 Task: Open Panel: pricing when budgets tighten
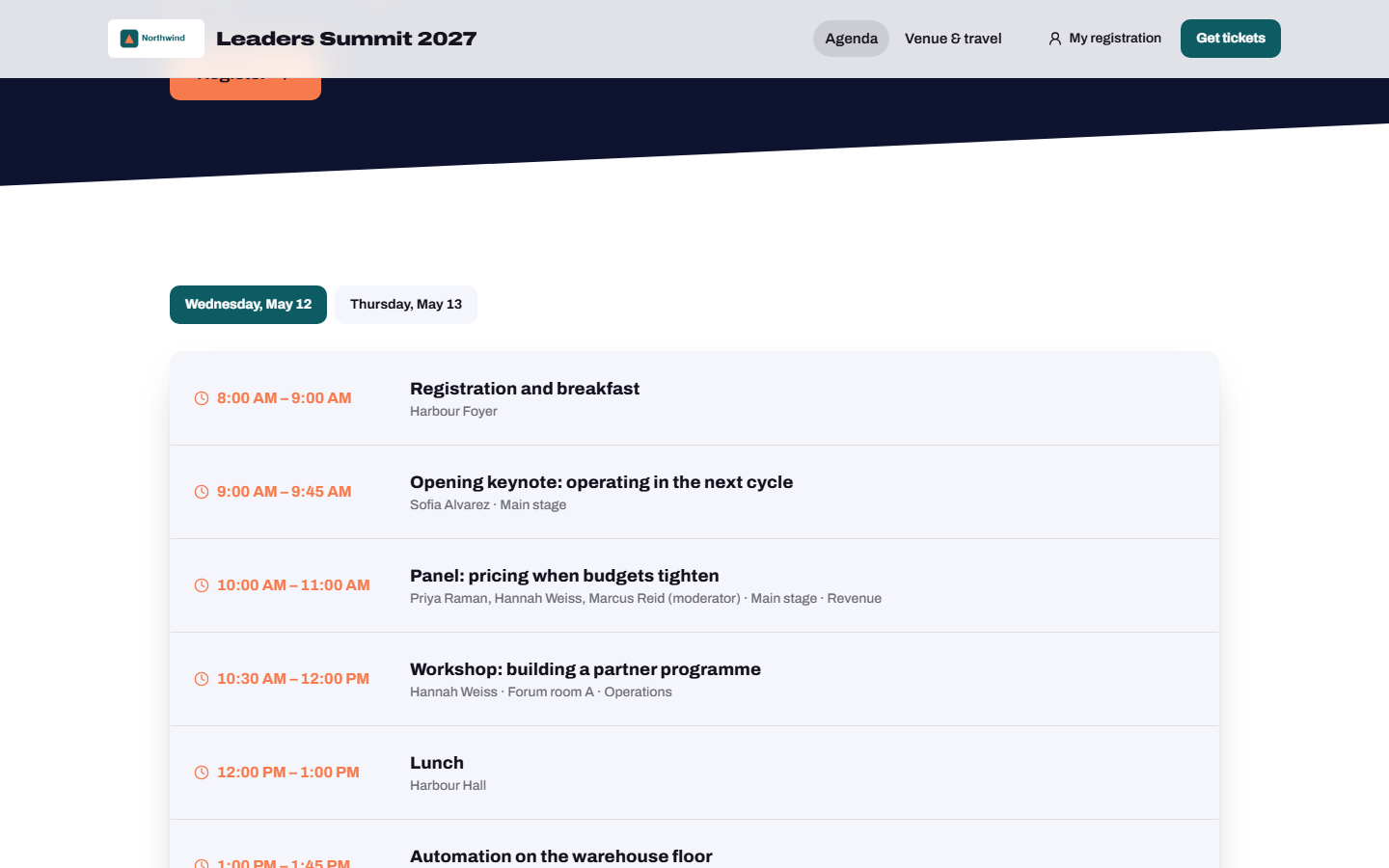pyautogui.click(x=564, y=576)
